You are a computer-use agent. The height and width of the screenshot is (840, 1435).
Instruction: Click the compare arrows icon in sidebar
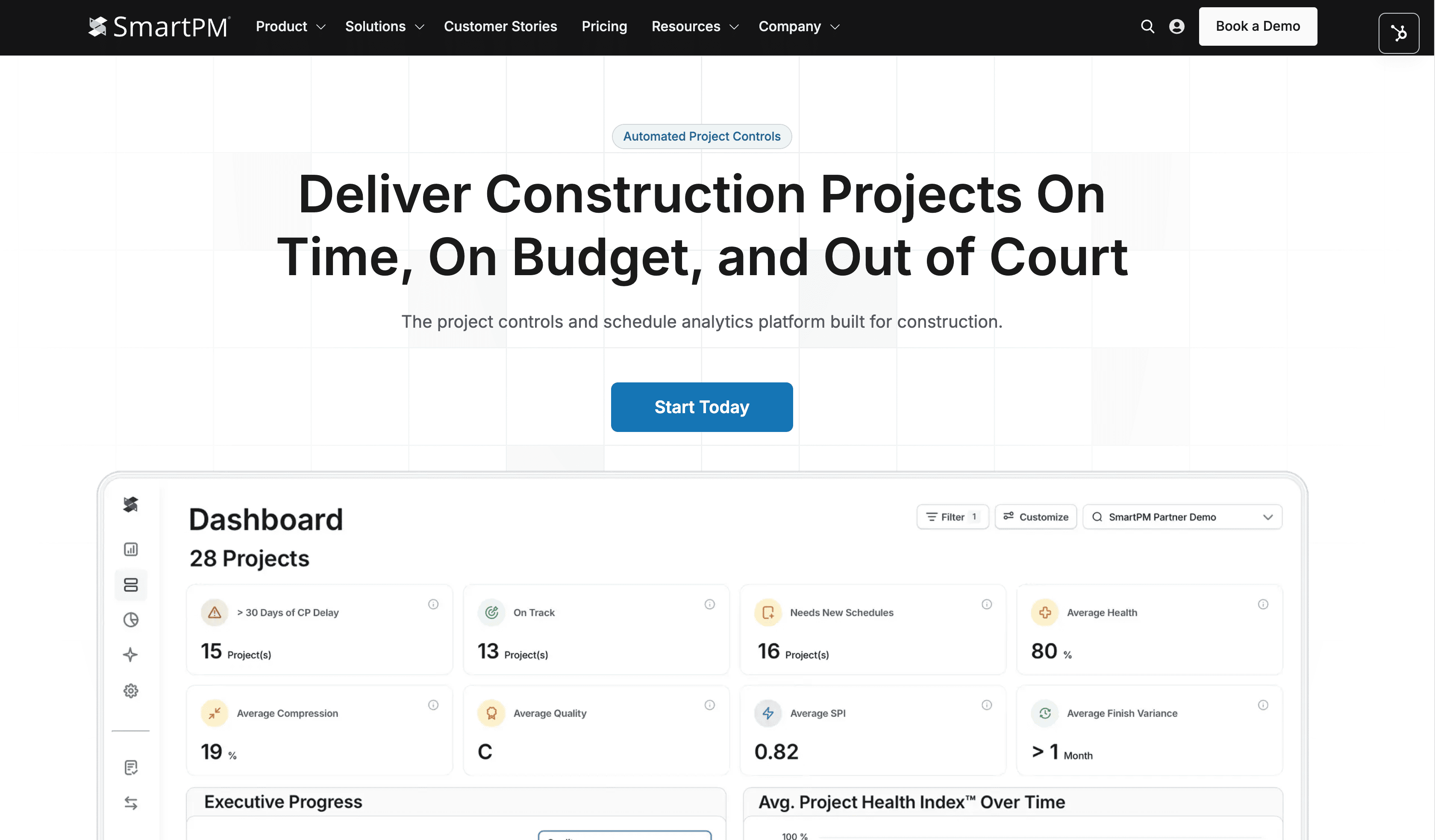tap(130, 803)
